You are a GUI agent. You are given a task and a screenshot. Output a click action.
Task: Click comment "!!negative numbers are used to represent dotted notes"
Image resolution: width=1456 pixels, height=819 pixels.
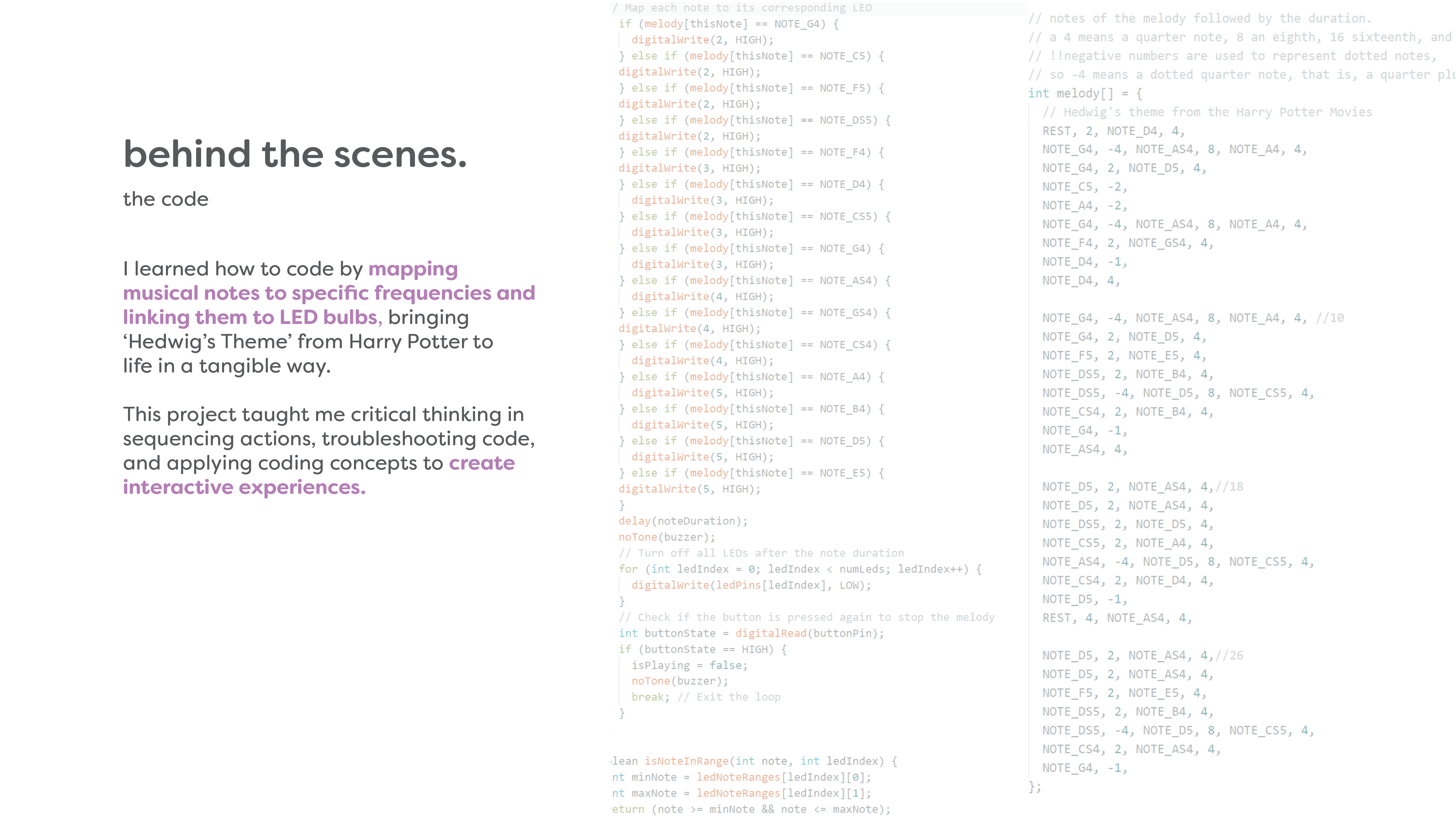point(1232,56)
